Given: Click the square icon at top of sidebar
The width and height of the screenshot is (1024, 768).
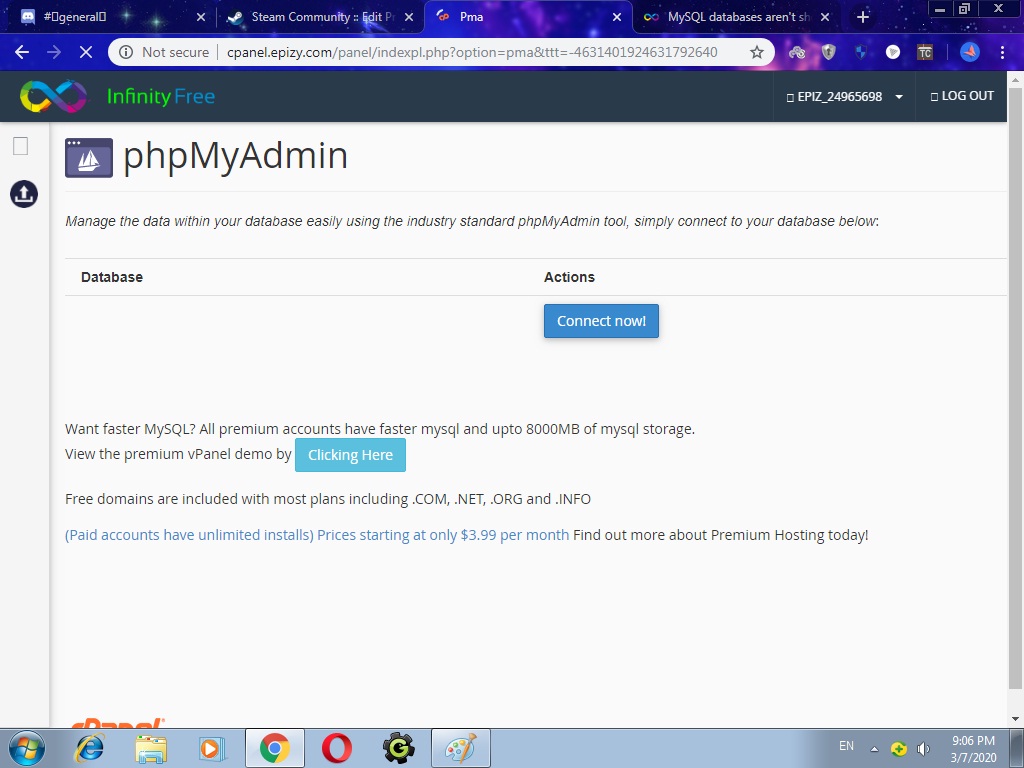Looking at the screenshot, I should pos(20,146).
